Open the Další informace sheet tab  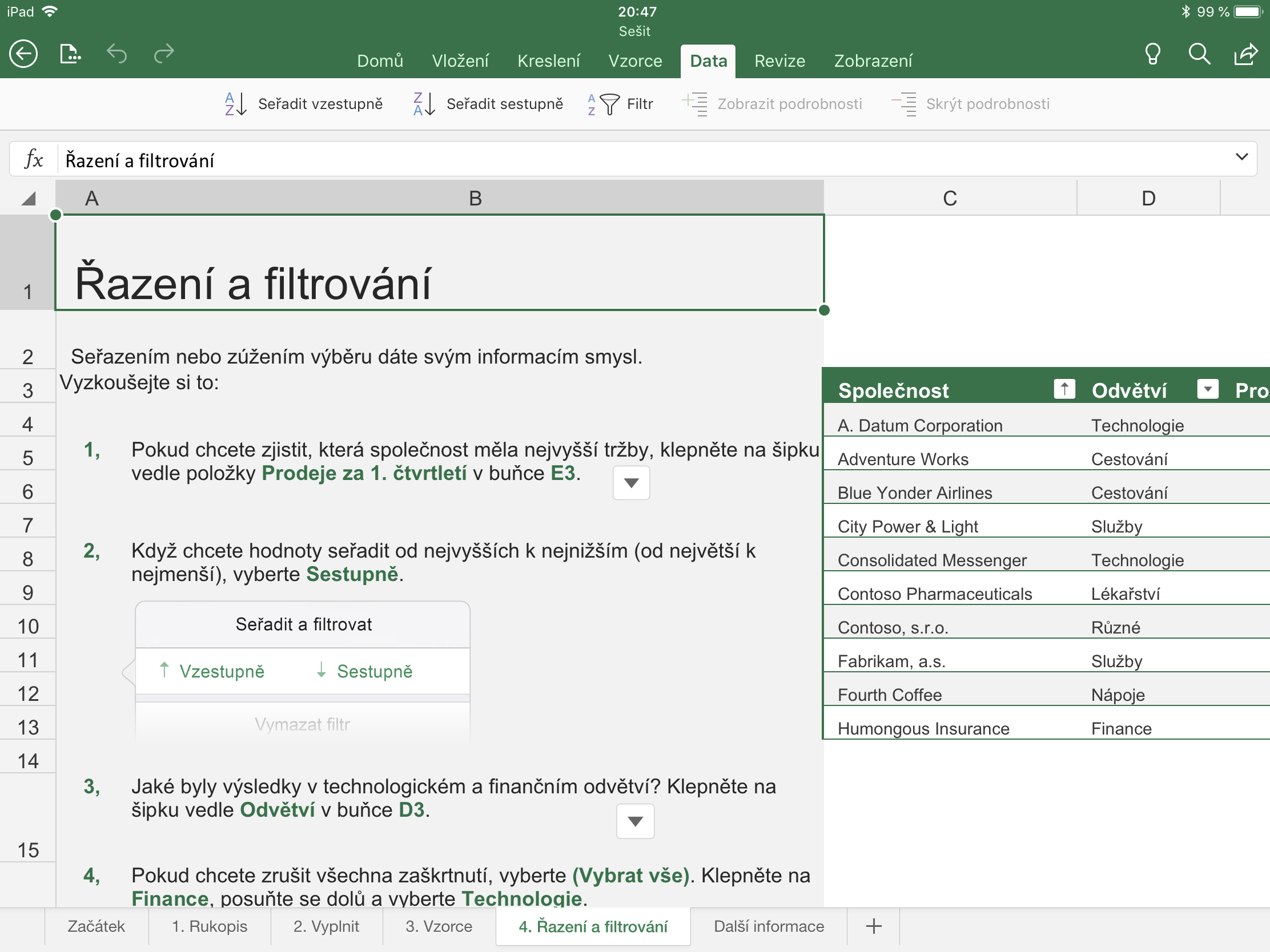pos(768,926)
